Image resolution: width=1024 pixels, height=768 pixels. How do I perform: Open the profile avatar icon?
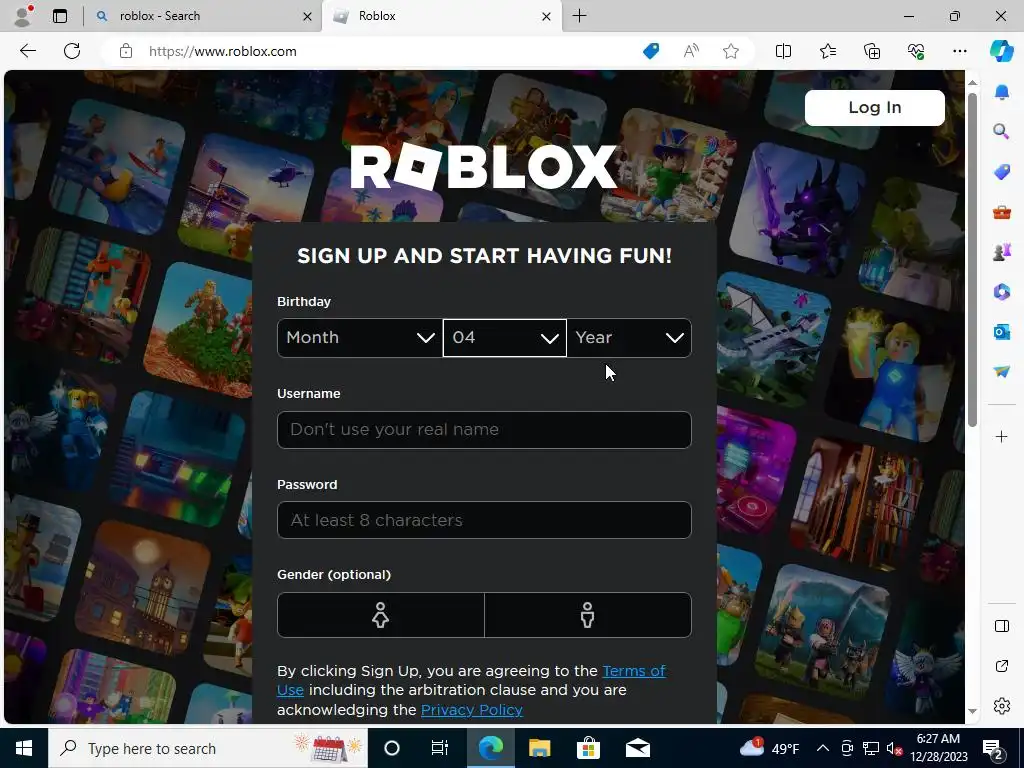tap(22, 16)
